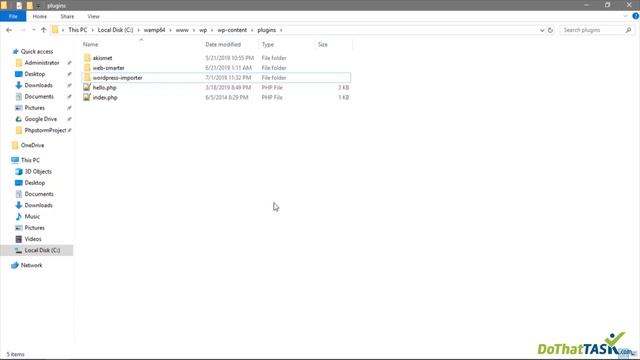Screen dimensions: 640x360
Task: Select the hello.php file
Action: [x=104, y=87]
